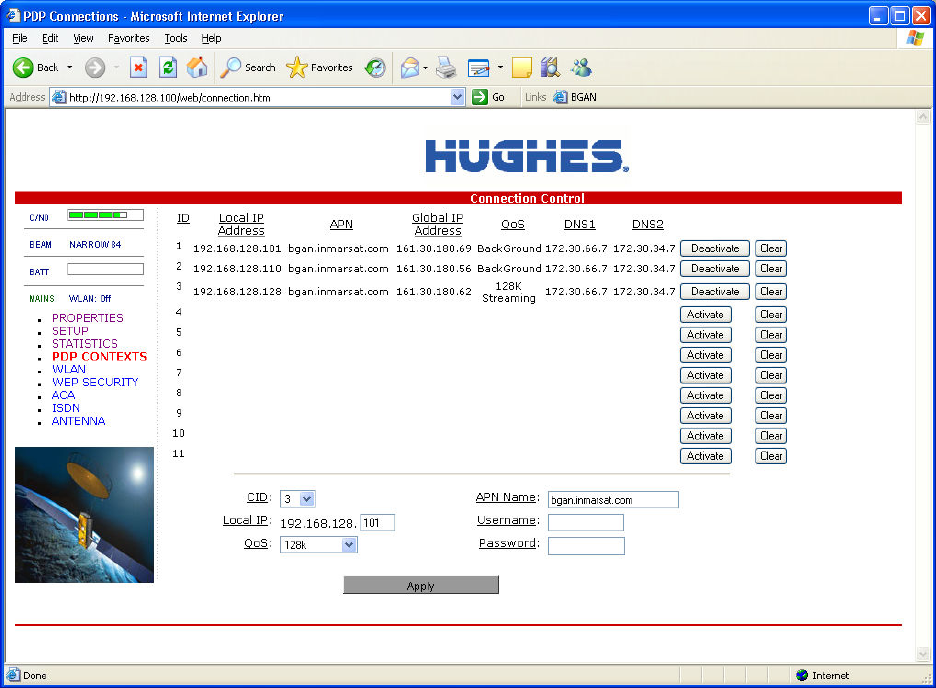Click the APN Name field

tap(613, 499)
